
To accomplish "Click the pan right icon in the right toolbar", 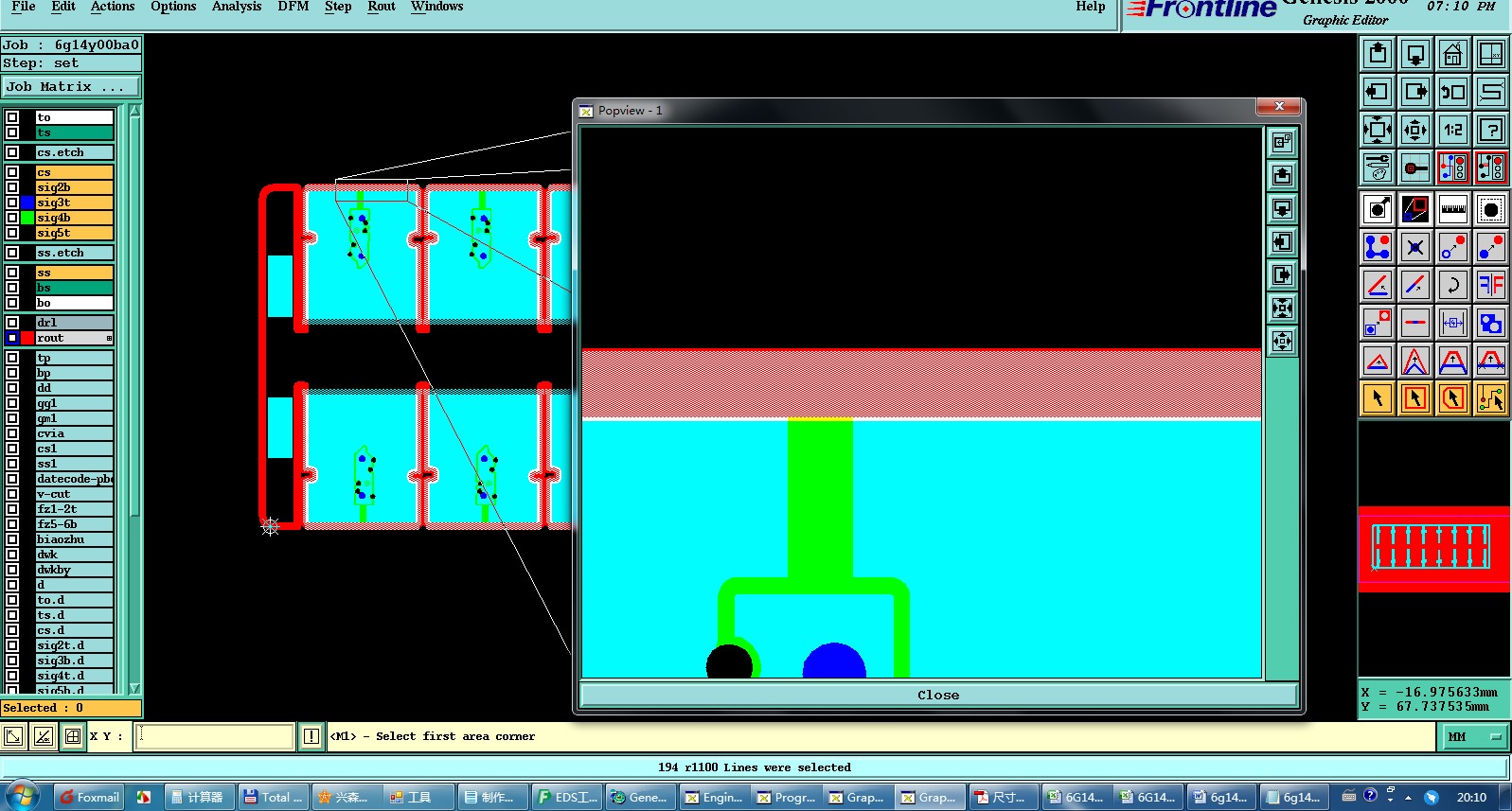I will pyautogui.click(x=1415, y=92).
